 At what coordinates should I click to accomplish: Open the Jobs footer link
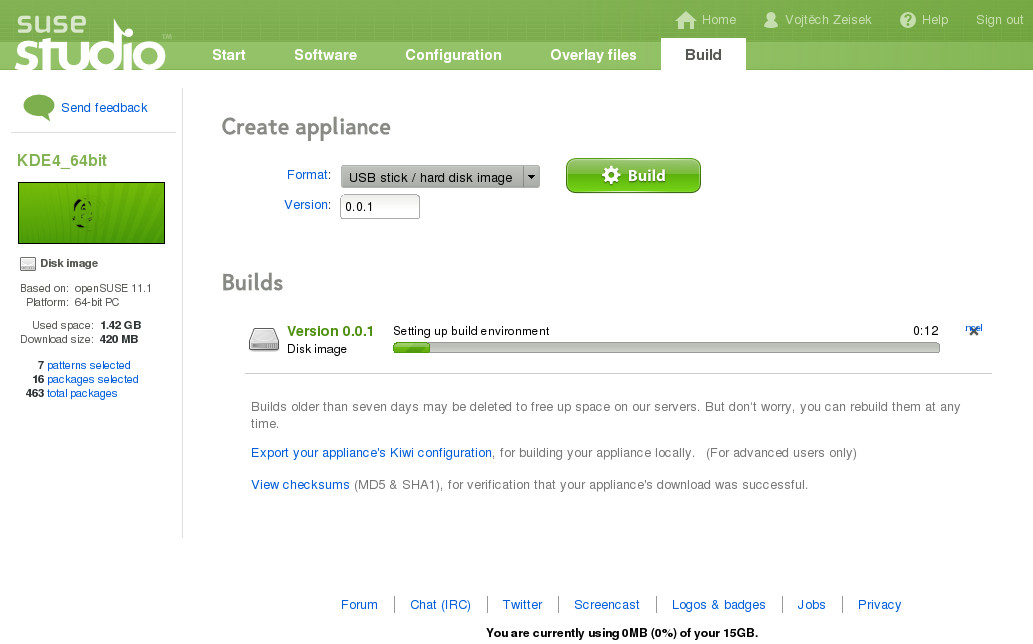point(811,604)
